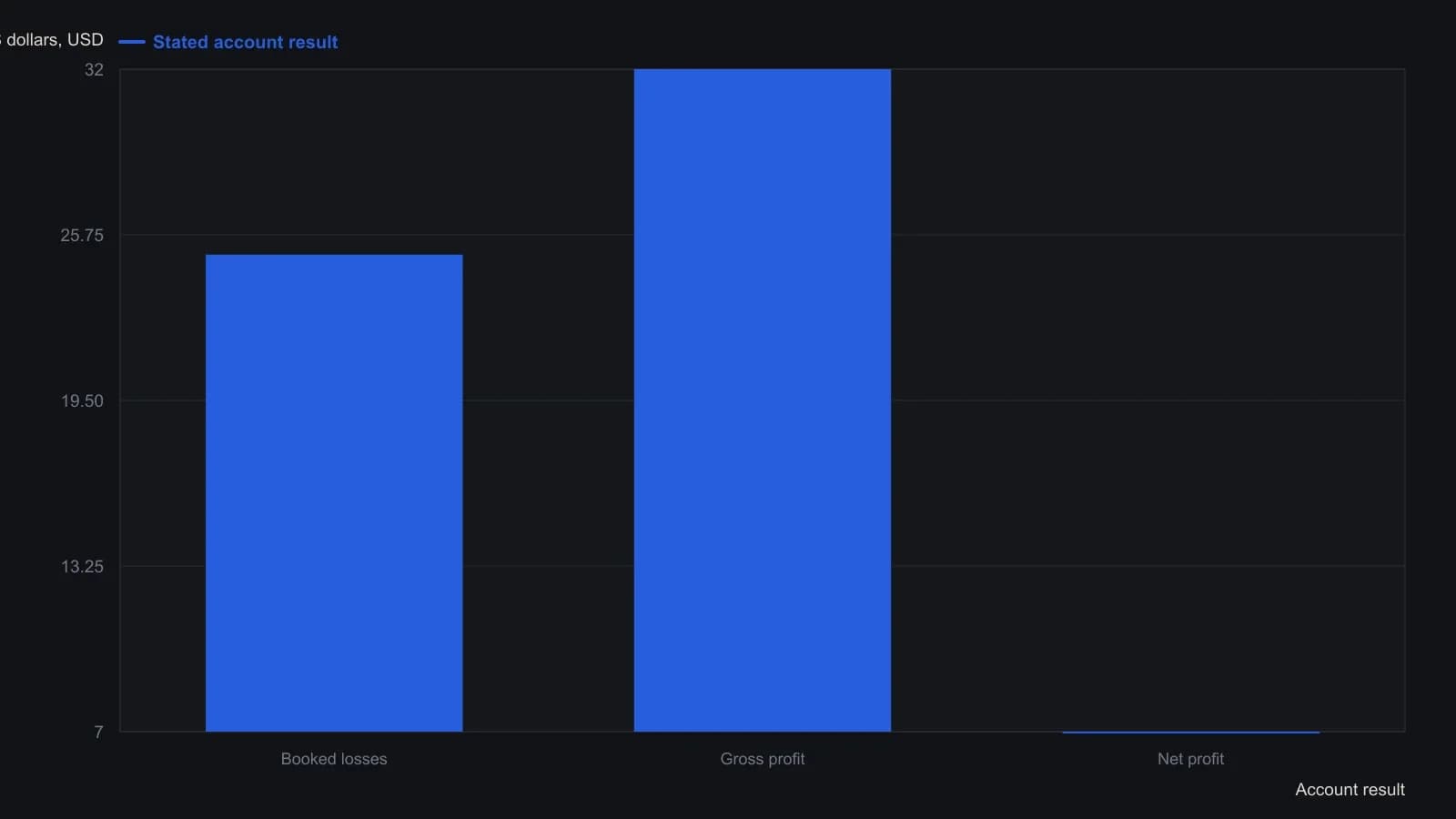Click the 'Gross profit' axis label

click(763, 759)
